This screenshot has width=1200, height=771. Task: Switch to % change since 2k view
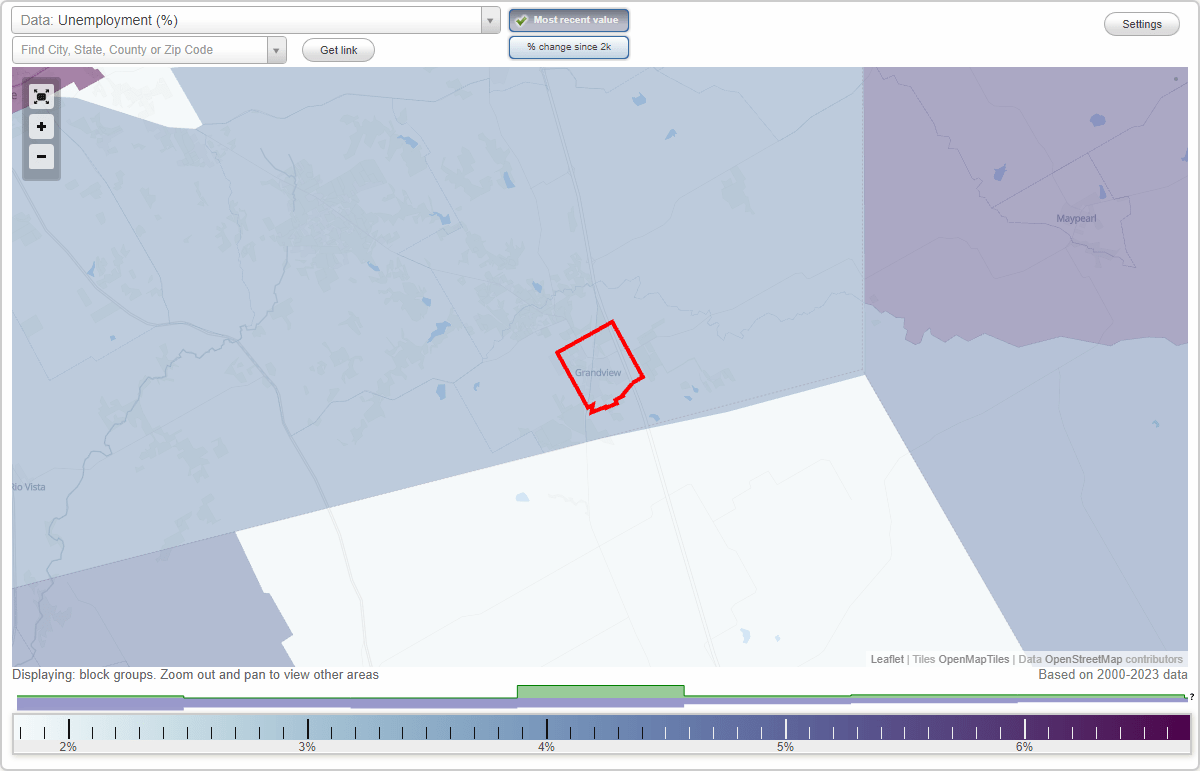pos(568,46)
